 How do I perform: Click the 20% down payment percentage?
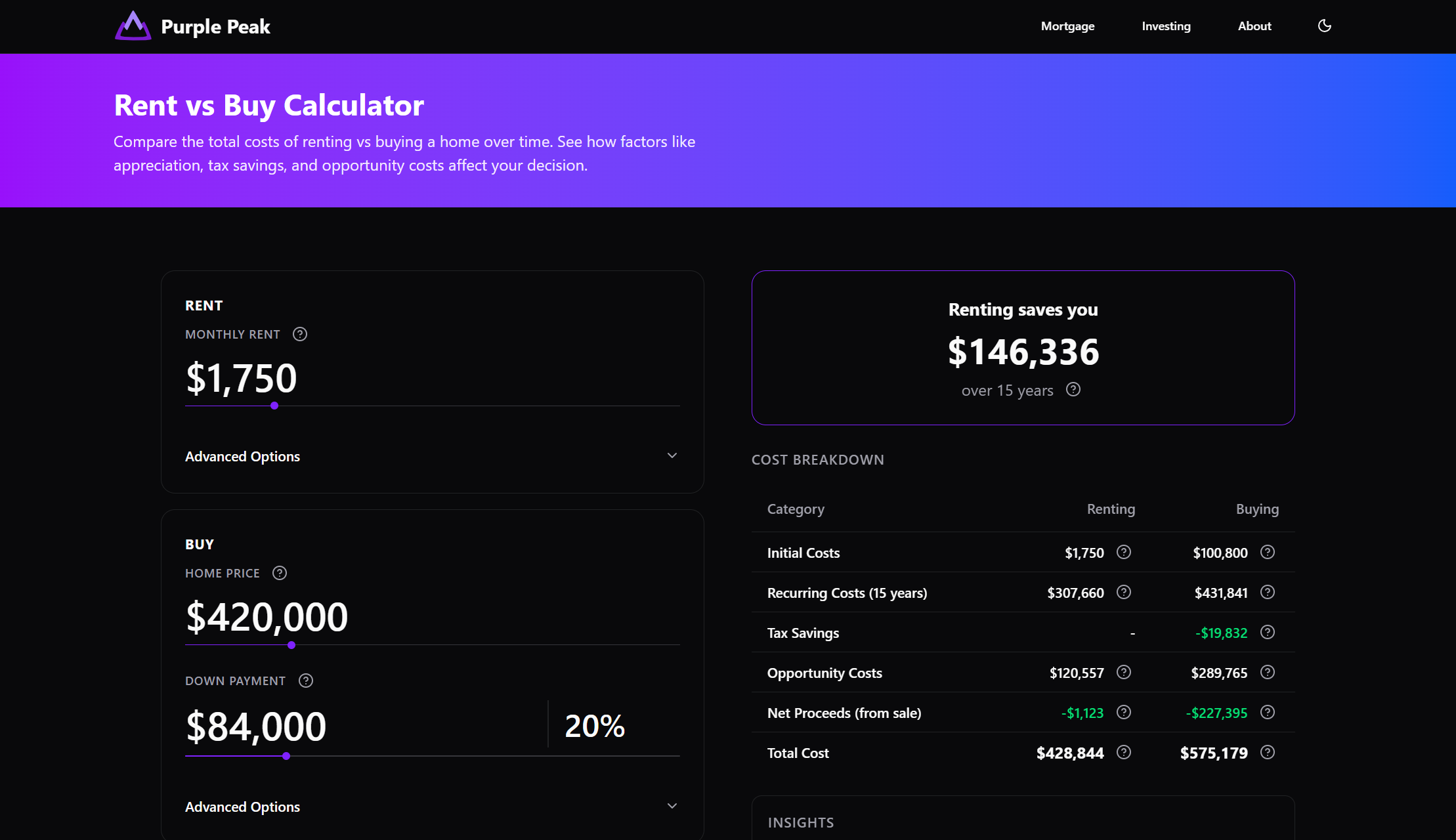click(595, 725)
